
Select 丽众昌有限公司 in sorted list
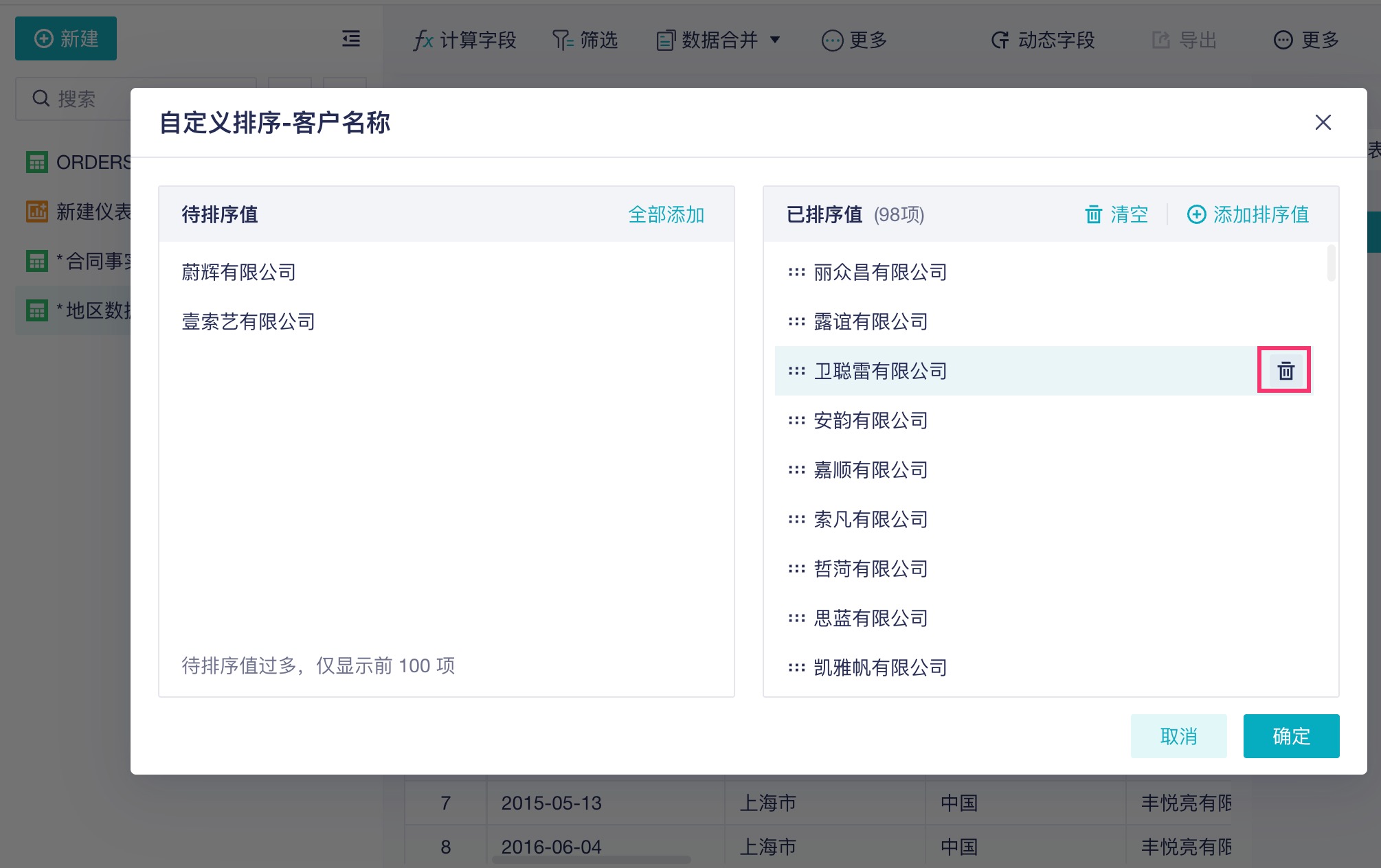coord(880,273)
